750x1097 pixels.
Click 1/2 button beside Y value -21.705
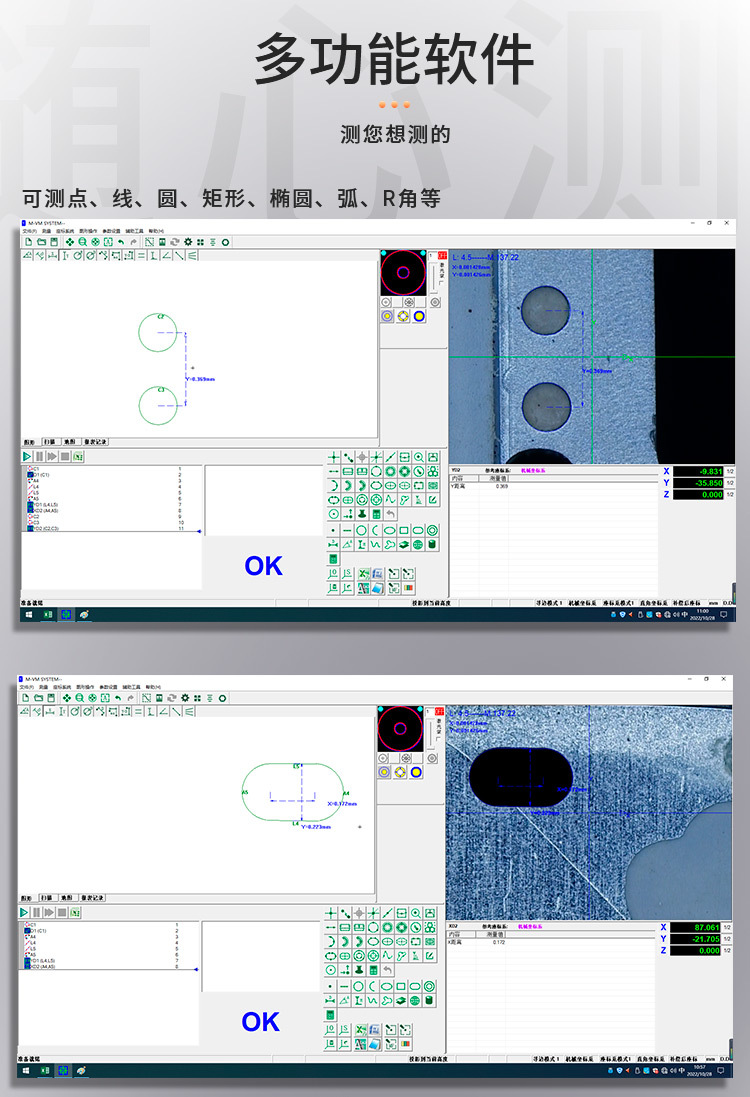pyautogui.click(x=730, y=939)
